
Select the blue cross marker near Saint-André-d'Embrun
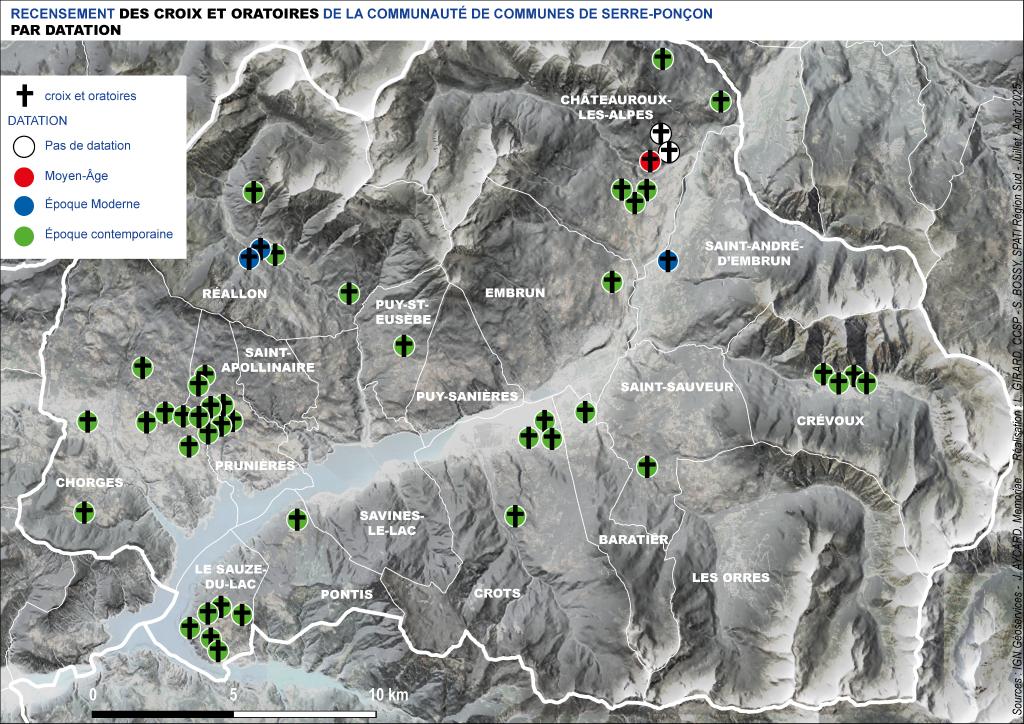coord(667,260)
